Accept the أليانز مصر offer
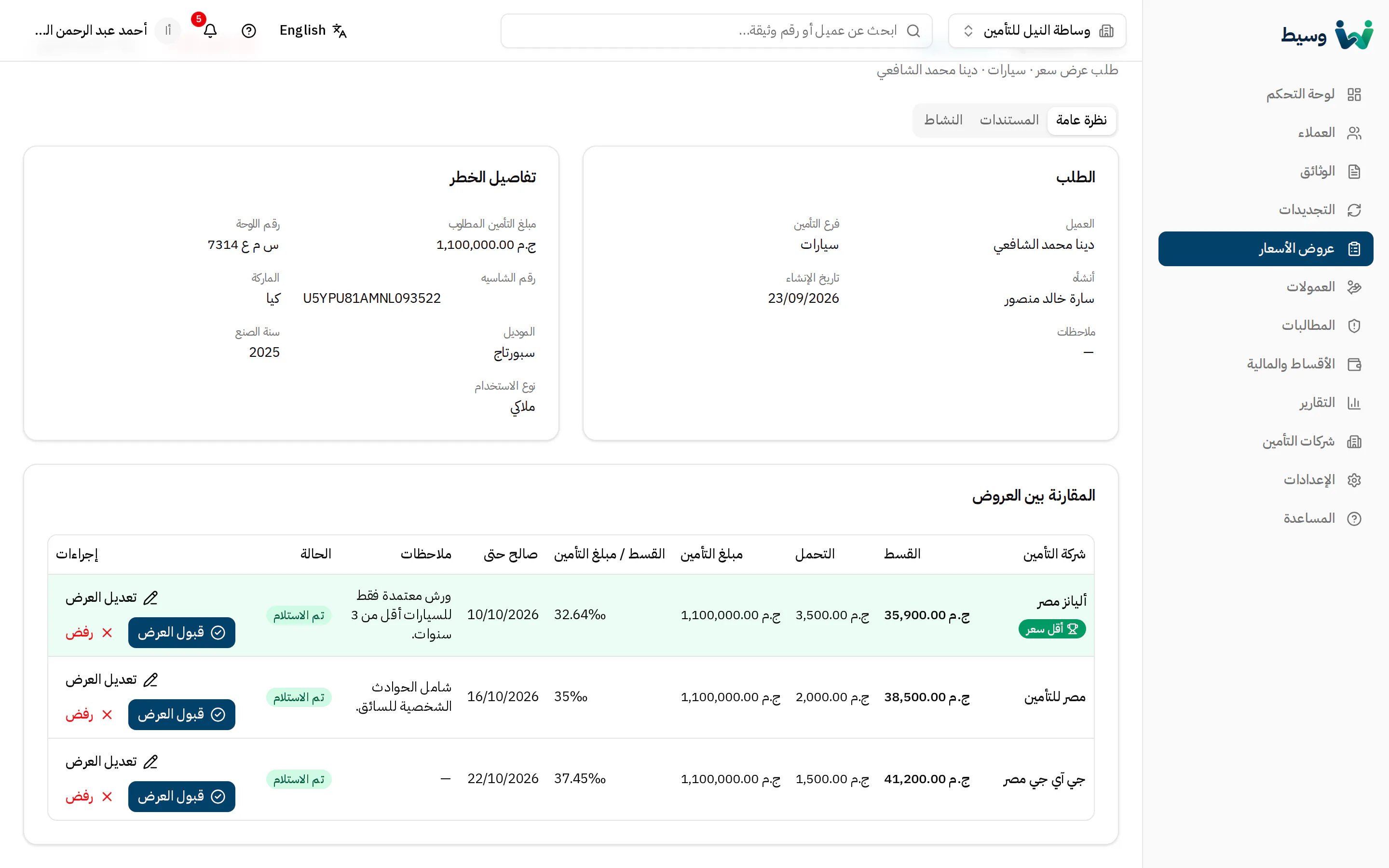1389x868 pixels. (x=181, y=633)
